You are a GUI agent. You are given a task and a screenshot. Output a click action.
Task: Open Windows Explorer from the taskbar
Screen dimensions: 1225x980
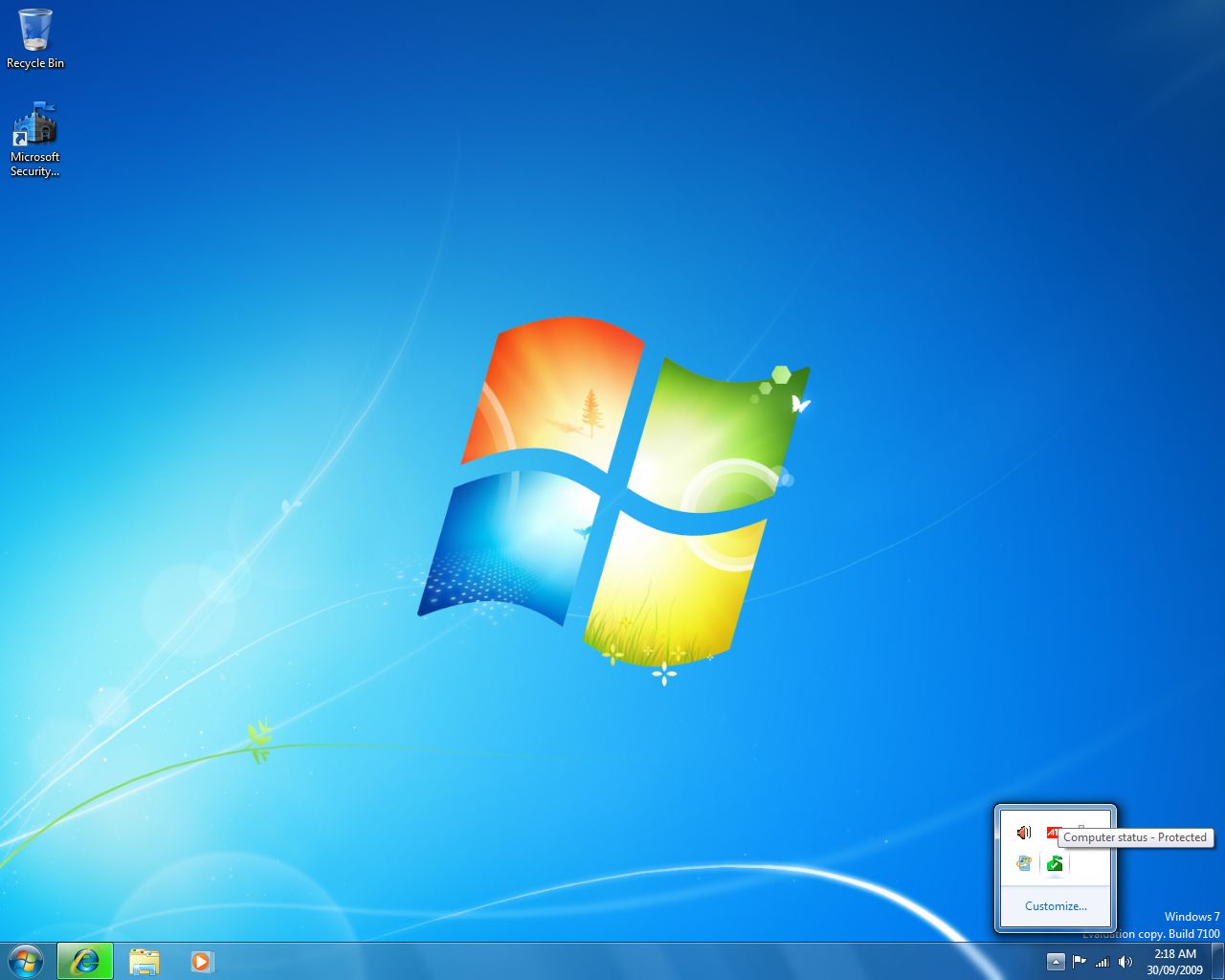(x=144, y=961)
